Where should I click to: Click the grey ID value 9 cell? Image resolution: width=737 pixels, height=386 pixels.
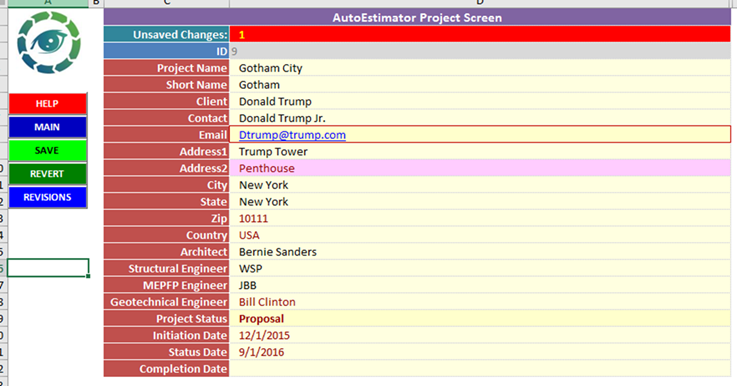(x=480, y=51)
